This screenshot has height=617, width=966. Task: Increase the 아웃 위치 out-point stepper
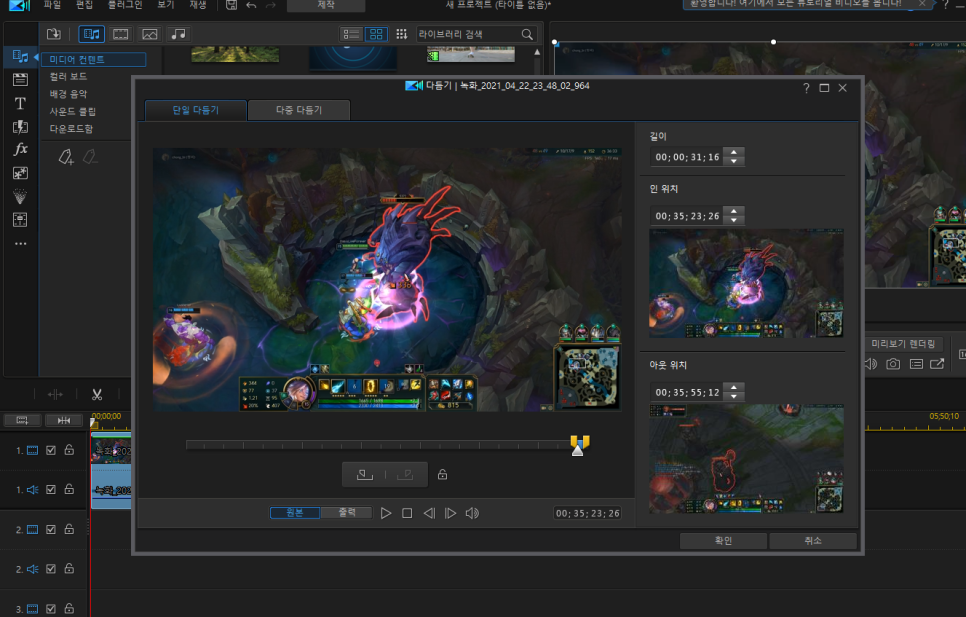coord(734,387)
